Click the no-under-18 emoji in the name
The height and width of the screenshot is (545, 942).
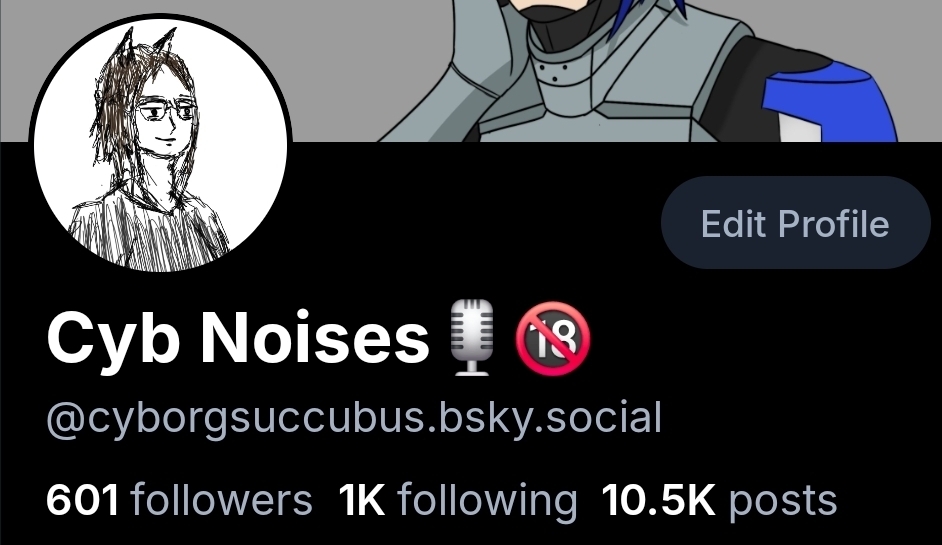[x=553, y=338]
